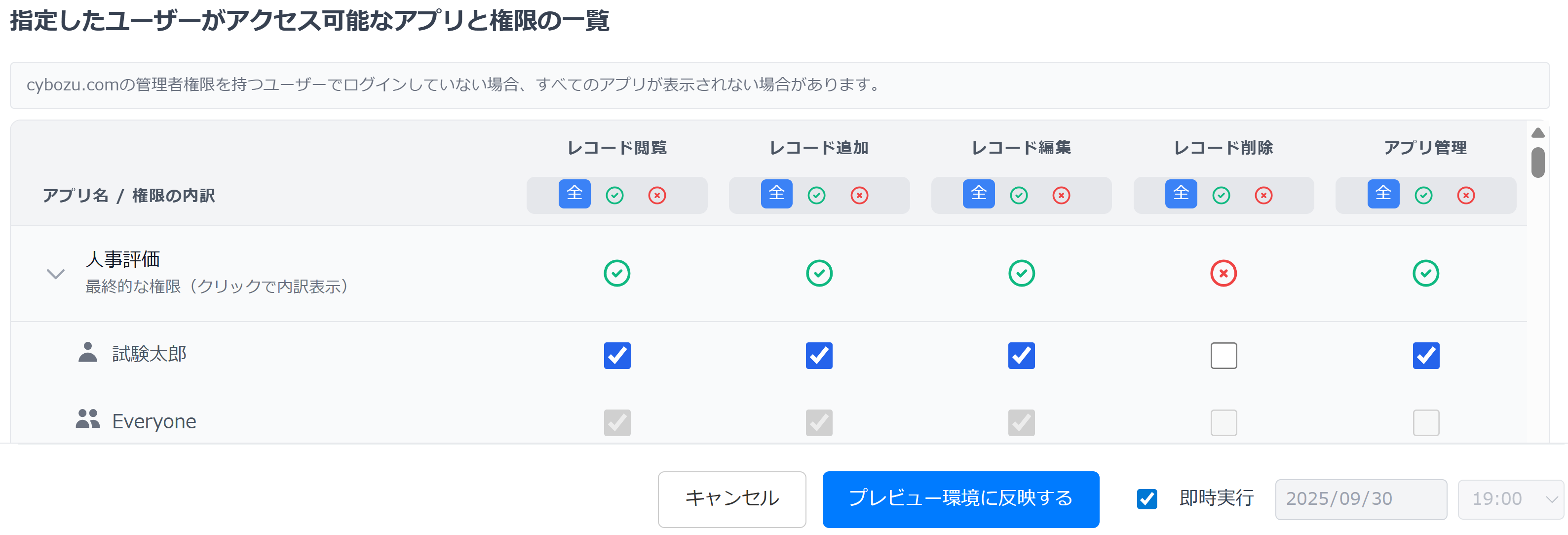Click green allow filter under レコード閲覧
Viewport: 1568px width, 535px height.
614,196
